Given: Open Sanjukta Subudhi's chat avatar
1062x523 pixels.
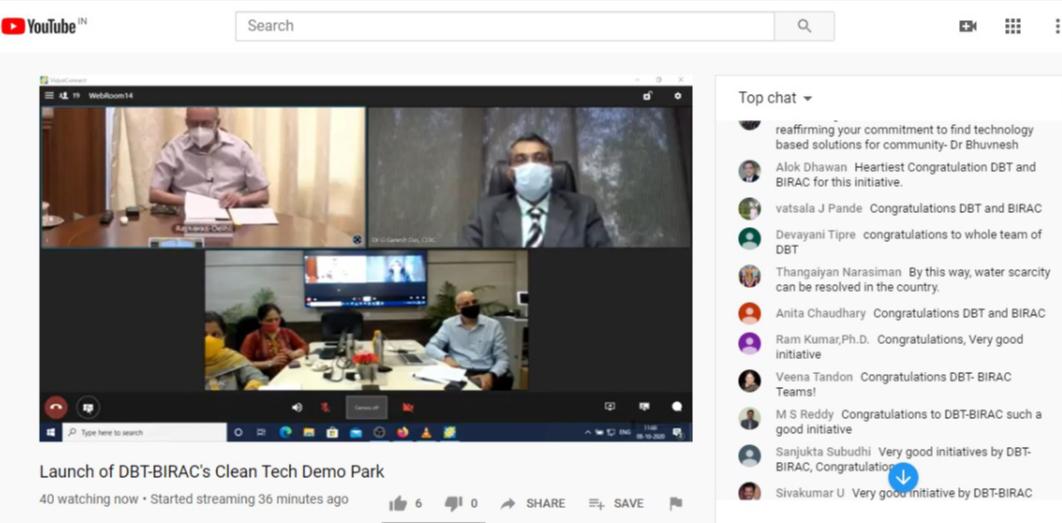Looking at the screenshot, I should (749, 455).
